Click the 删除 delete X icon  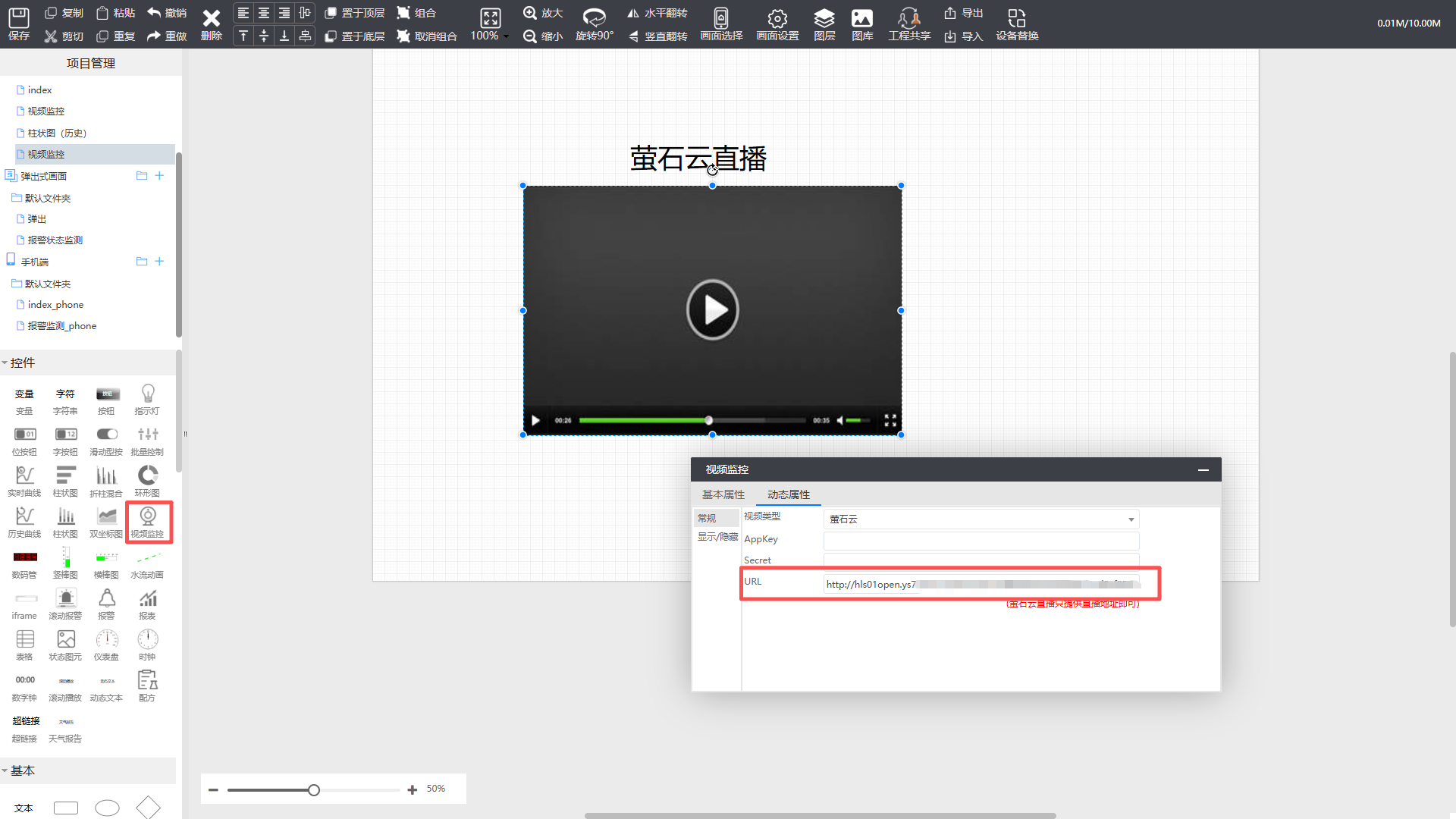tap(211, 18)
